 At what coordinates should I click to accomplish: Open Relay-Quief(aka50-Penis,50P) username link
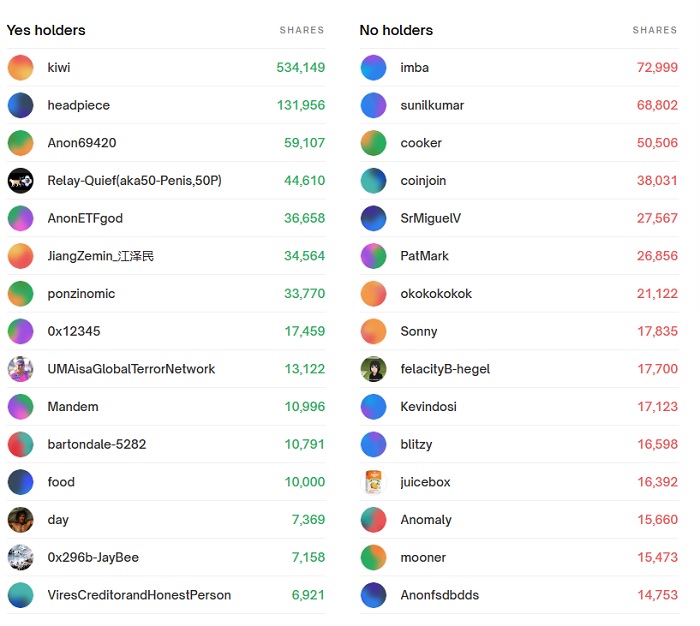tap(134, 181)
